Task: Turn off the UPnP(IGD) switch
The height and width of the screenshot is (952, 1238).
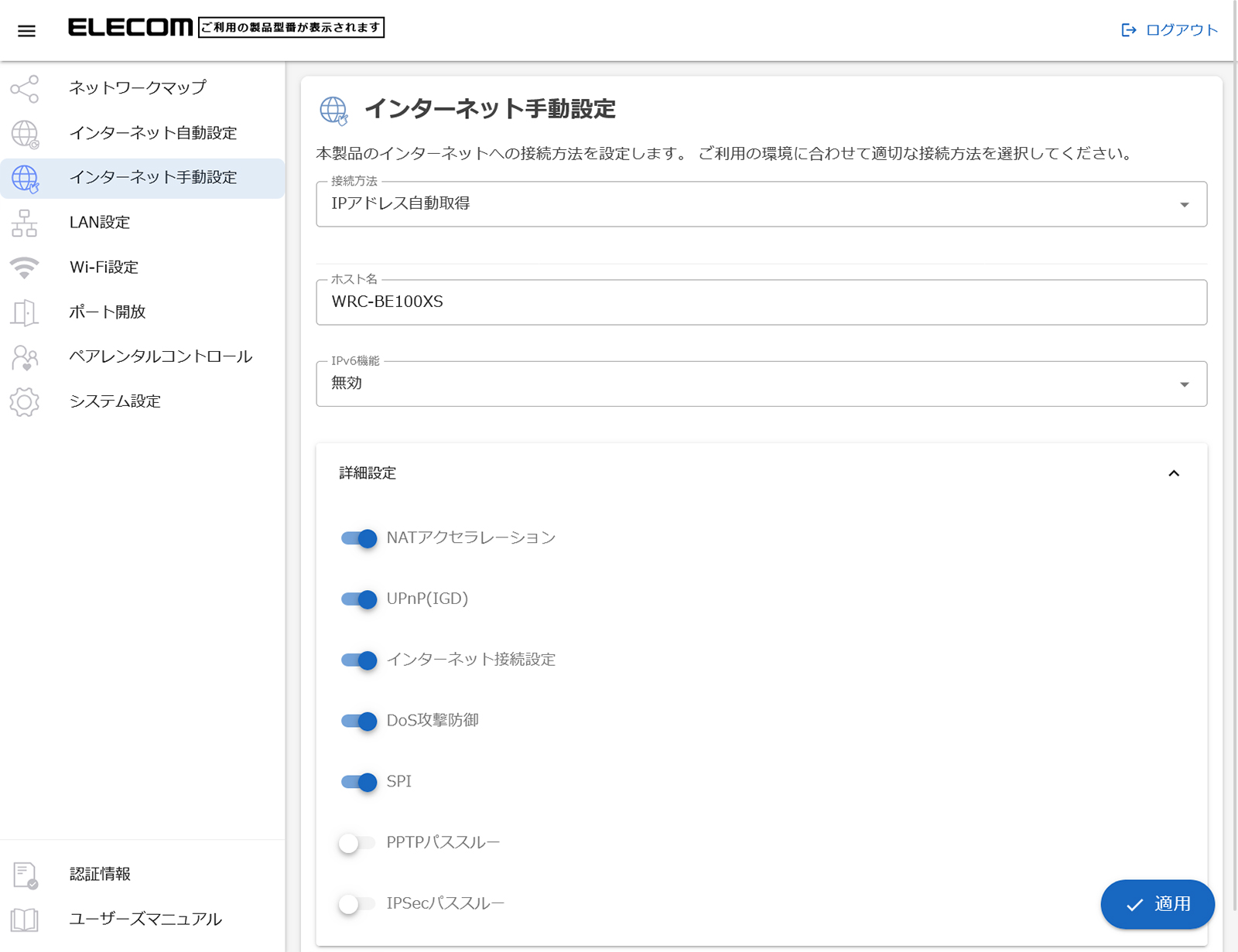Action: (x=359, y=599)
